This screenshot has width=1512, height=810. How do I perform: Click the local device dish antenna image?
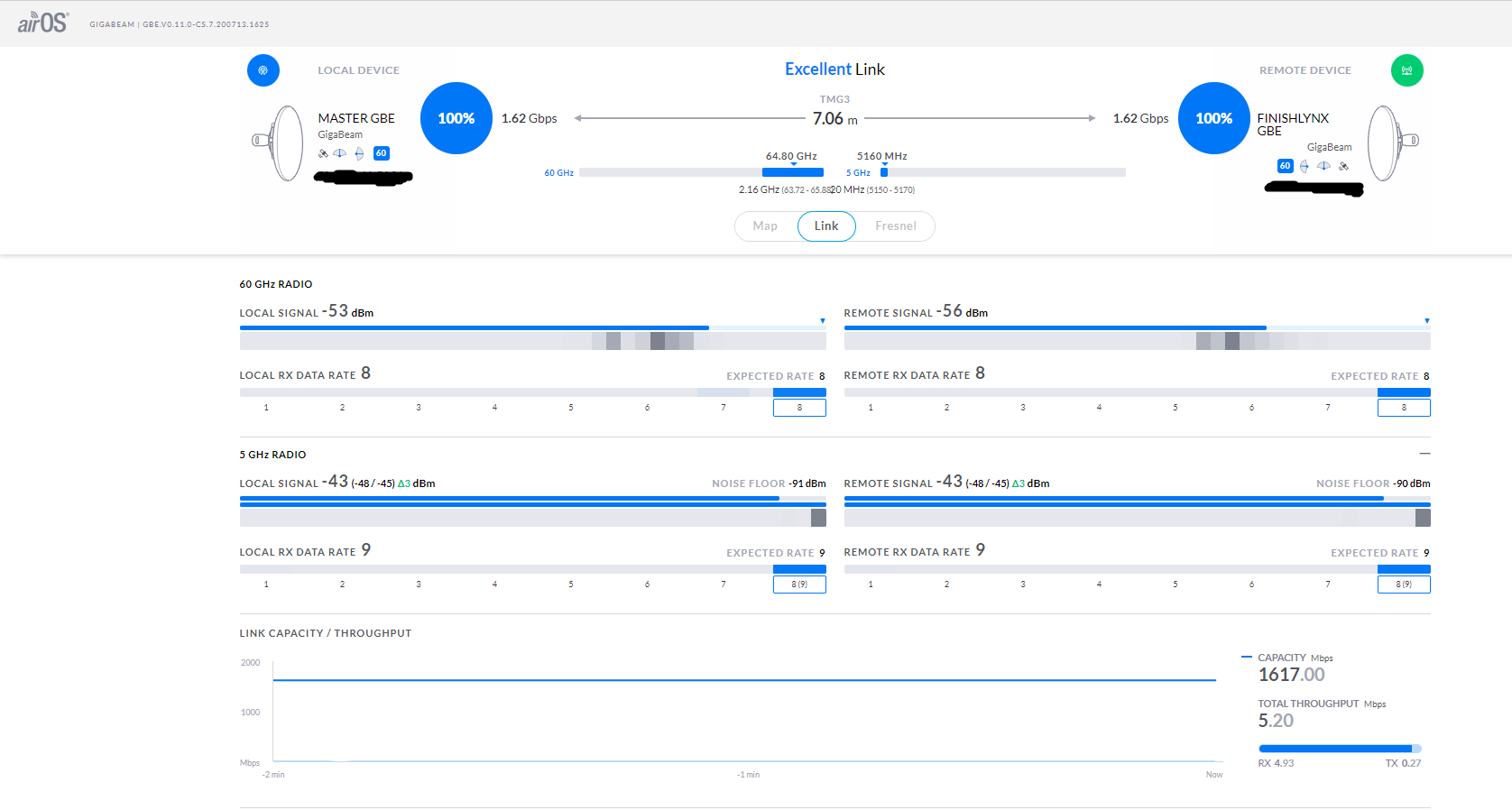[279, 143]
